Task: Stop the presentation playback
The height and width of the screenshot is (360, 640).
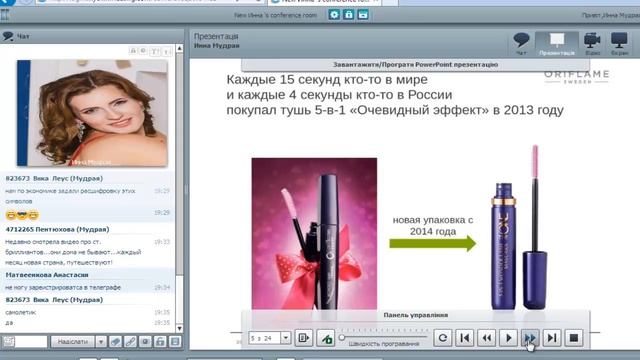Action: (574, 338)
